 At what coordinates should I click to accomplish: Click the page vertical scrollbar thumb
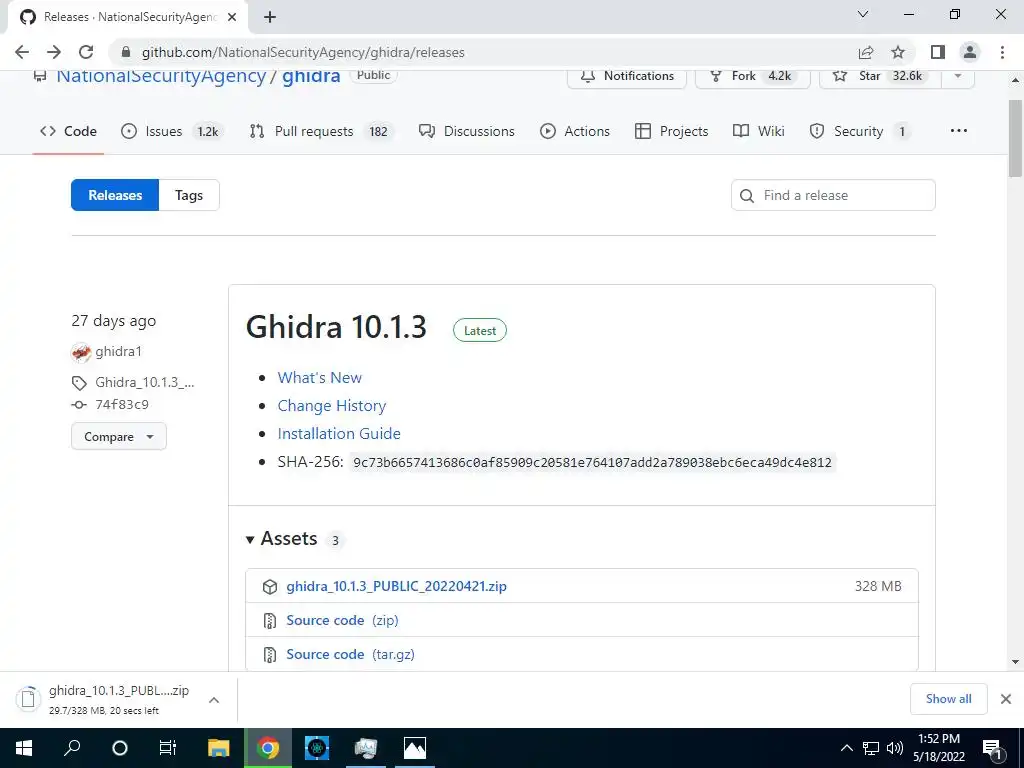(1015, 138)
